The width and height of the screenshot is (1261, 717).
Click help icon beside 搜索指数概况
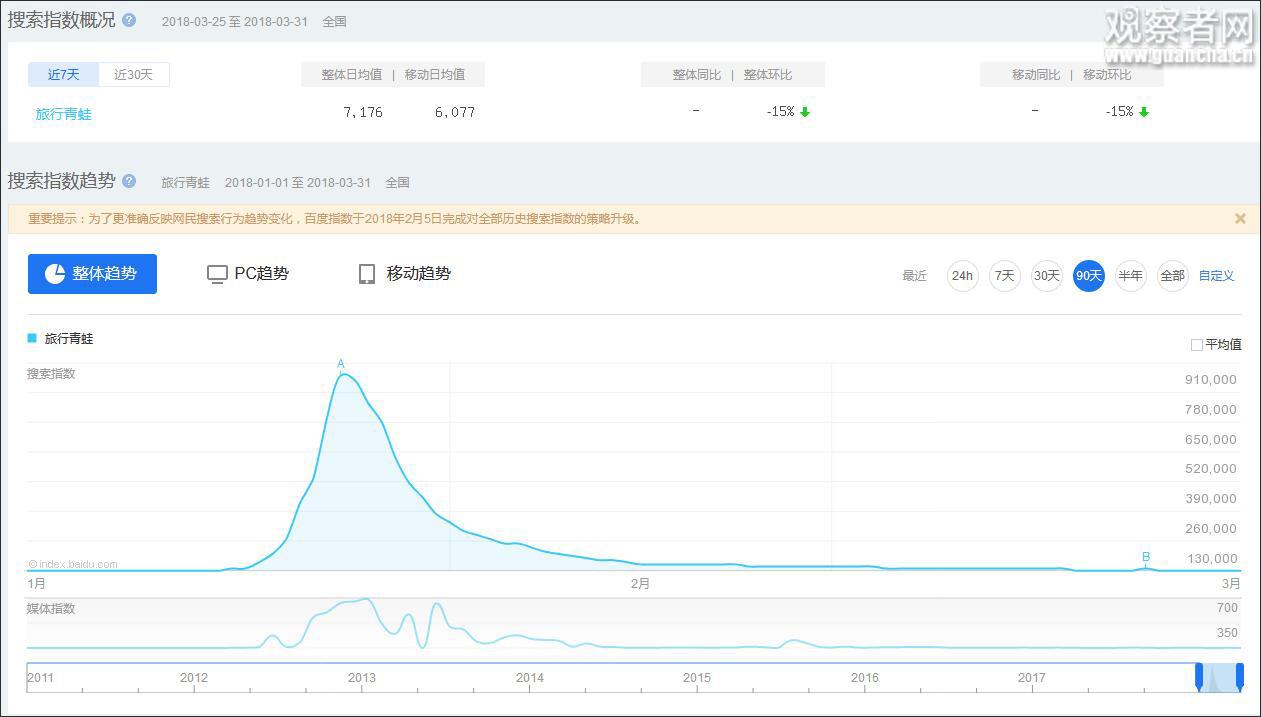click(129, 20)
